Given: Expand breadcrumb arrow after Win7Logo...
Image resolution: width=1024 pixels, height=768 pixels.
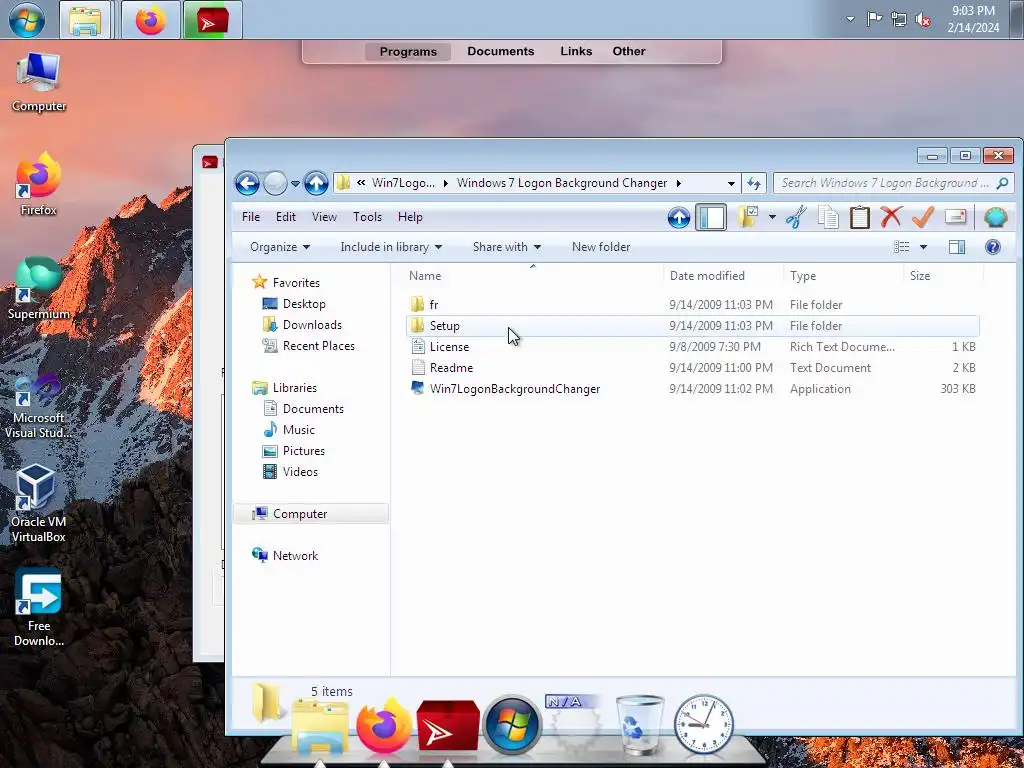Looking at the screenshot, I should (x=445, y=184).
